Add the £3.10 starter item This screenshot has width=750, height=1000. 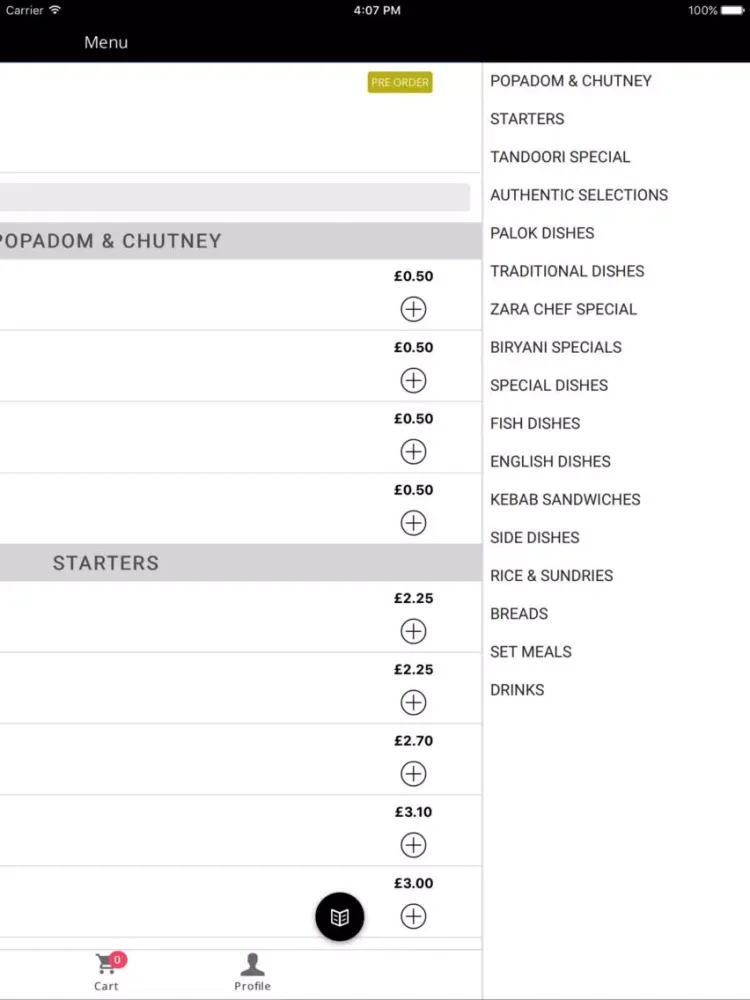point(413,845)
